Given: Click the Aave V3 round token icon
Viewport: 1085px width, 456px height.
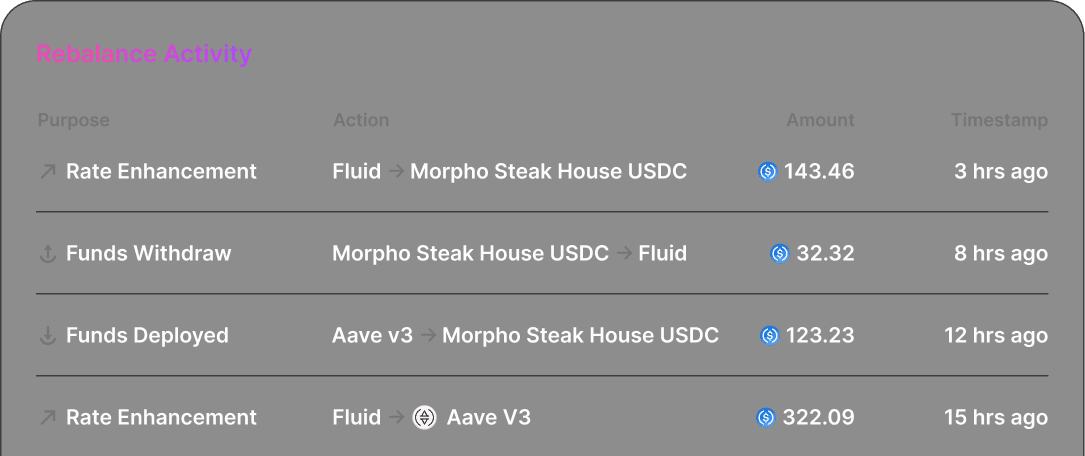Looking at the screenshot, I should pyautogui.click(x=424, y=417).
